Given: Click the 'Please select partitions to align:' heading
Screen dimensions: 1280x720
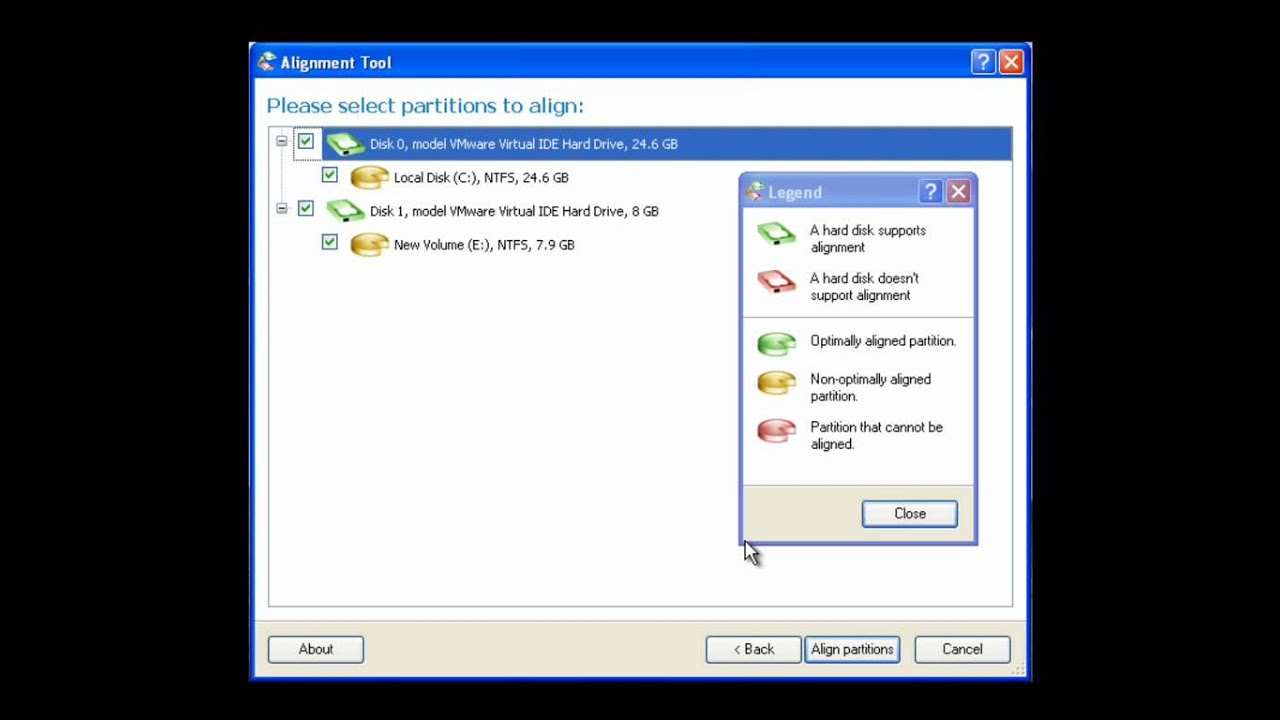Looking at the screenshot, I should (425, 106).
